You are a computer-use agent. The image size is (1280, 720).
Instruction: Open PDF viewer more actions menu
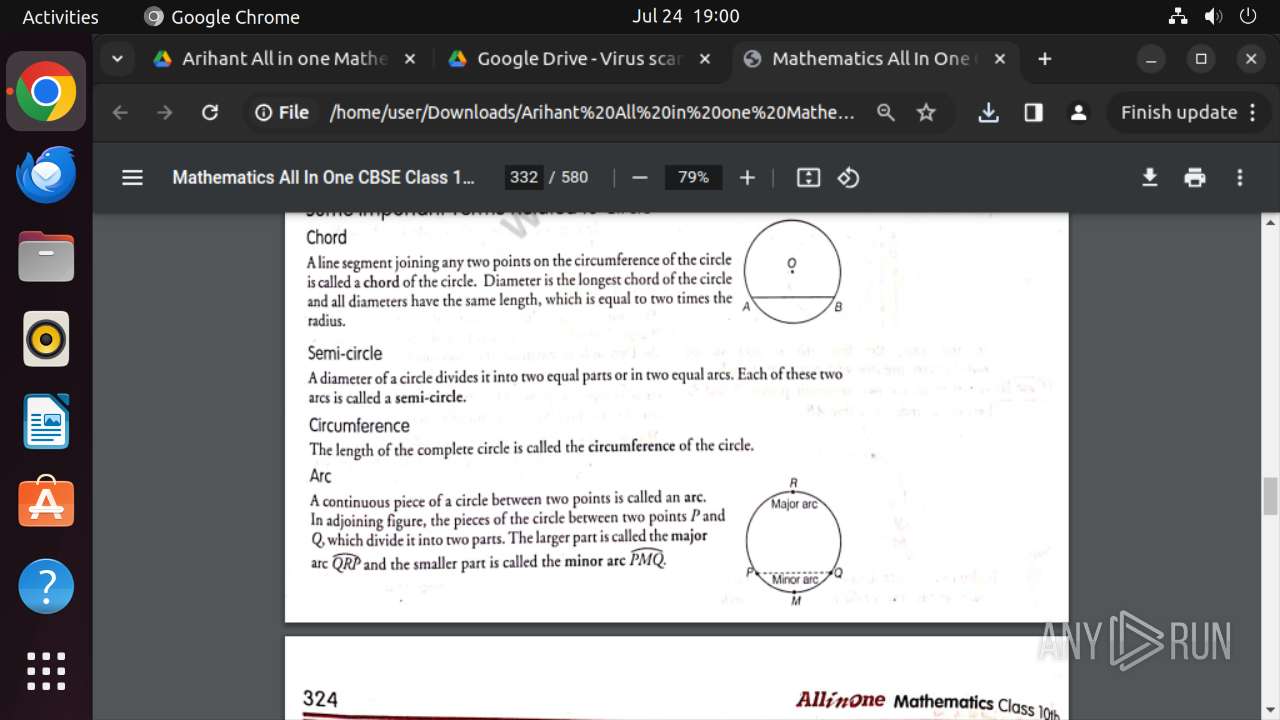pos(1240,178)
